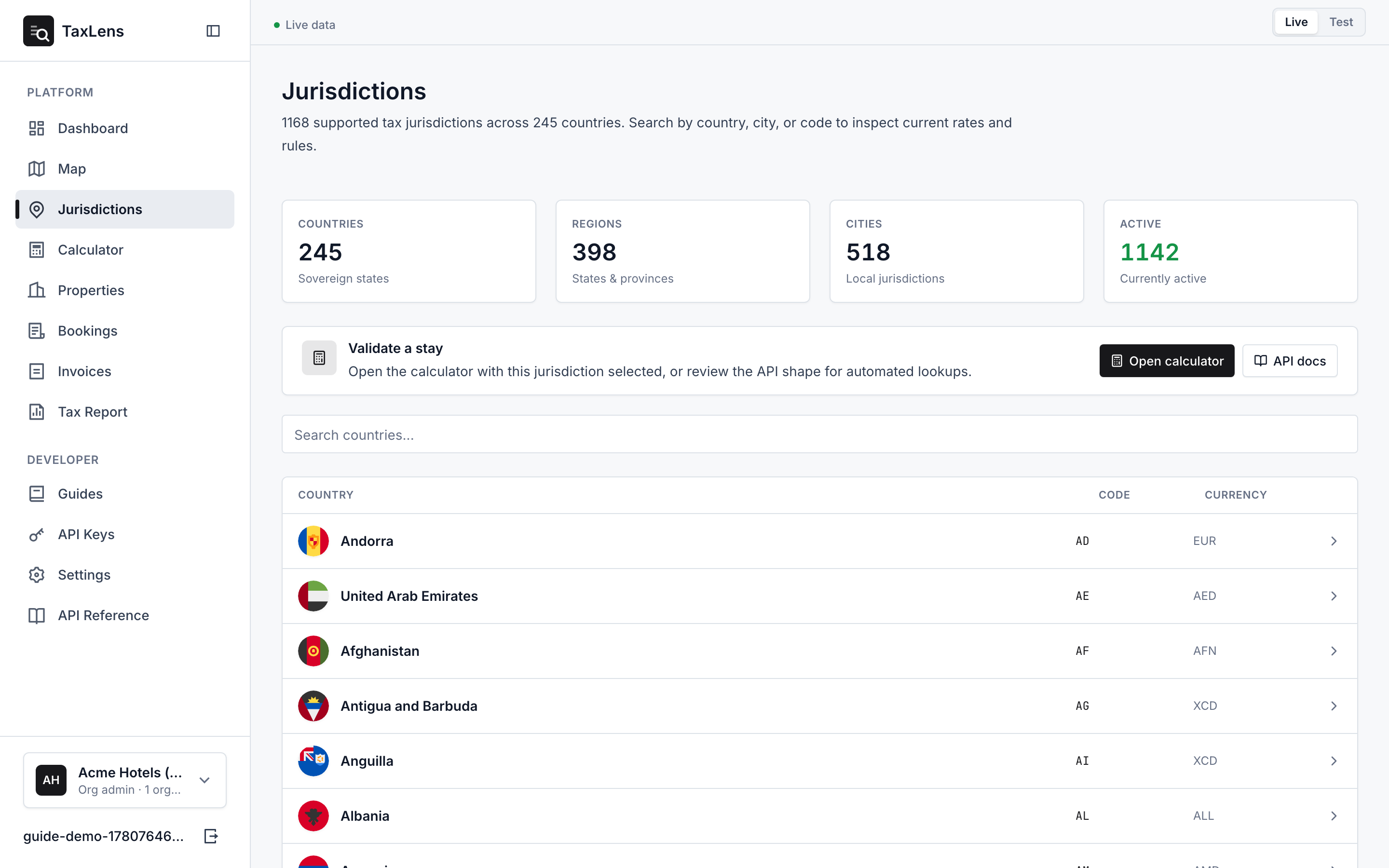Click the AH organization avatar
This screenshot has height=868, width=1389.
51,780
